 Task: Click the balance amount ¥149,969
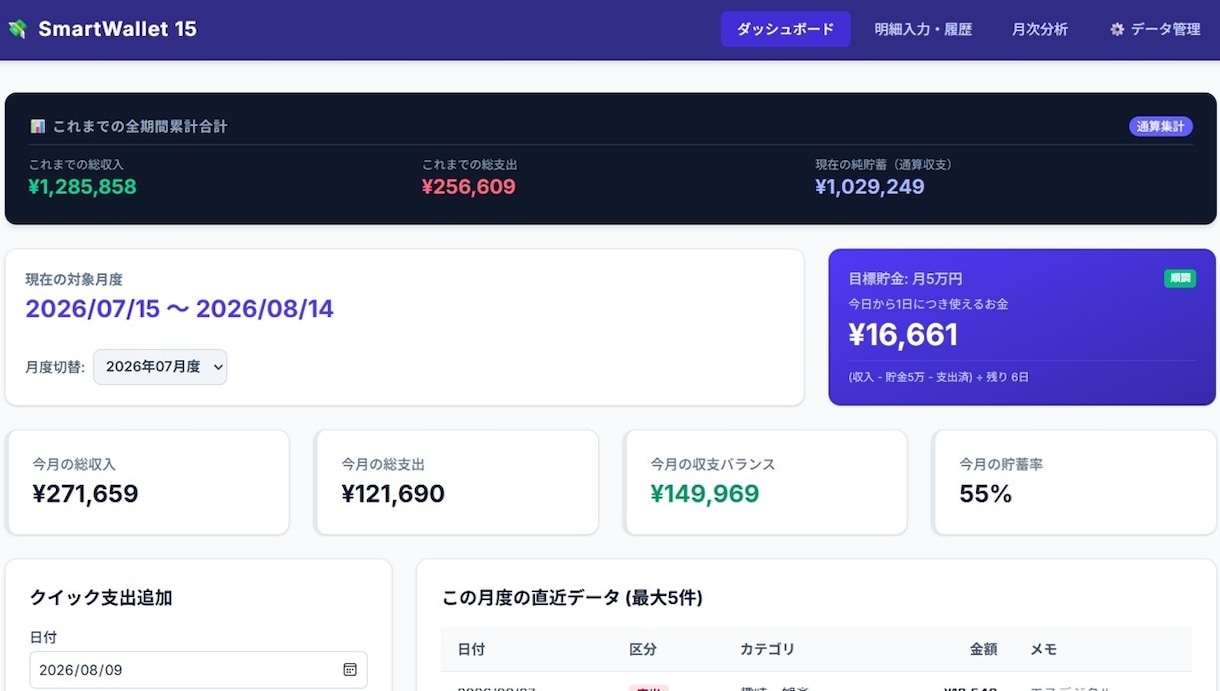pos(705,494)
